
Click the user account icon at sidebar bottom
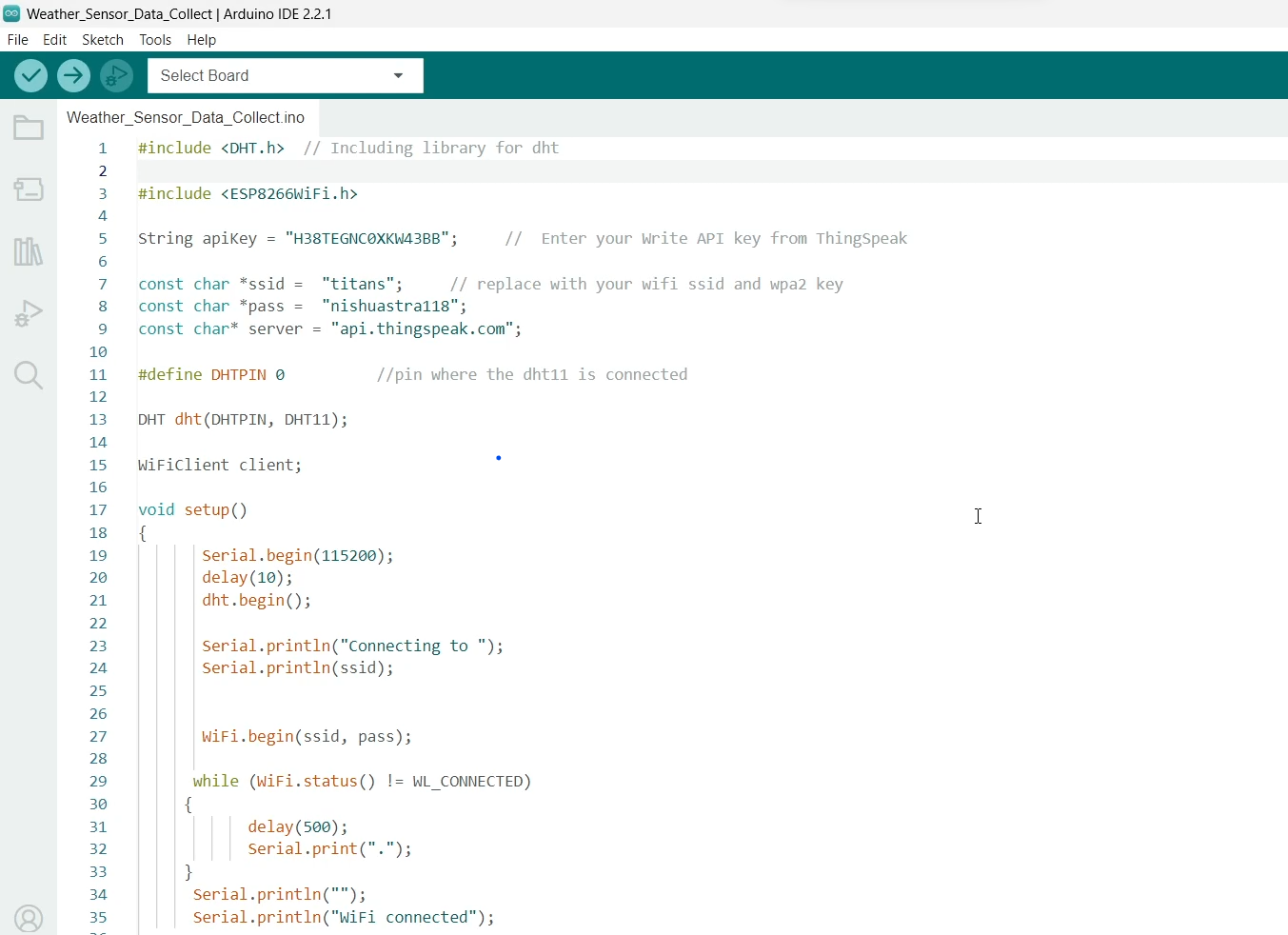click(29, 919)
